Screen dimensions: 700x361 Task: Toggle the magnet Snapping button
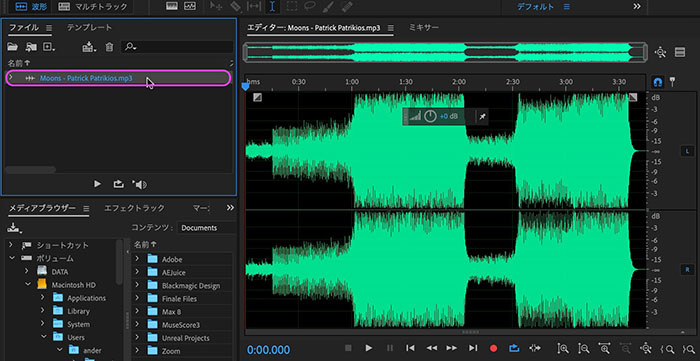tap(658, 82)
